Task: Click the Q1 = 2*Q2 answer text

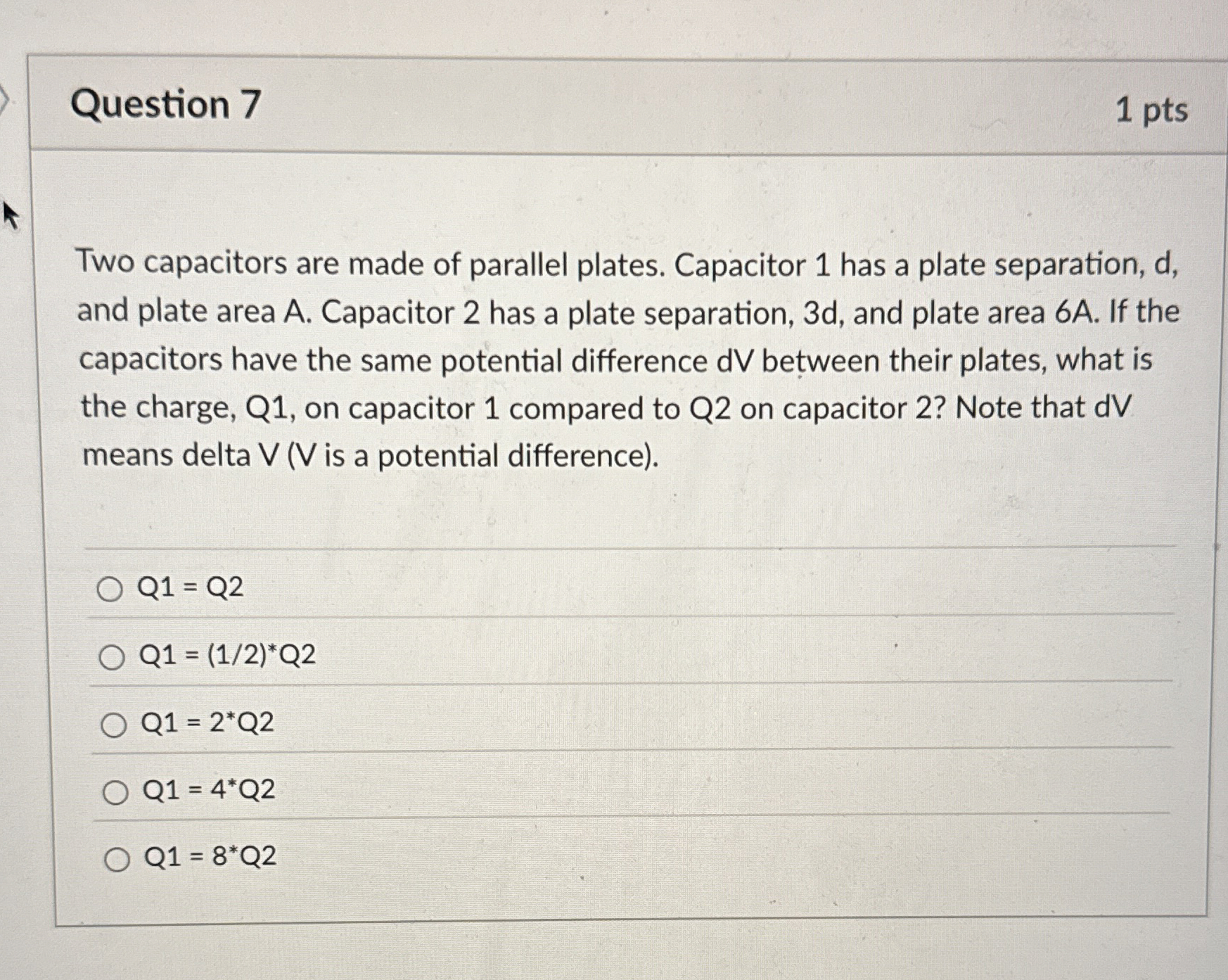Action: click(x=207, y=723)
